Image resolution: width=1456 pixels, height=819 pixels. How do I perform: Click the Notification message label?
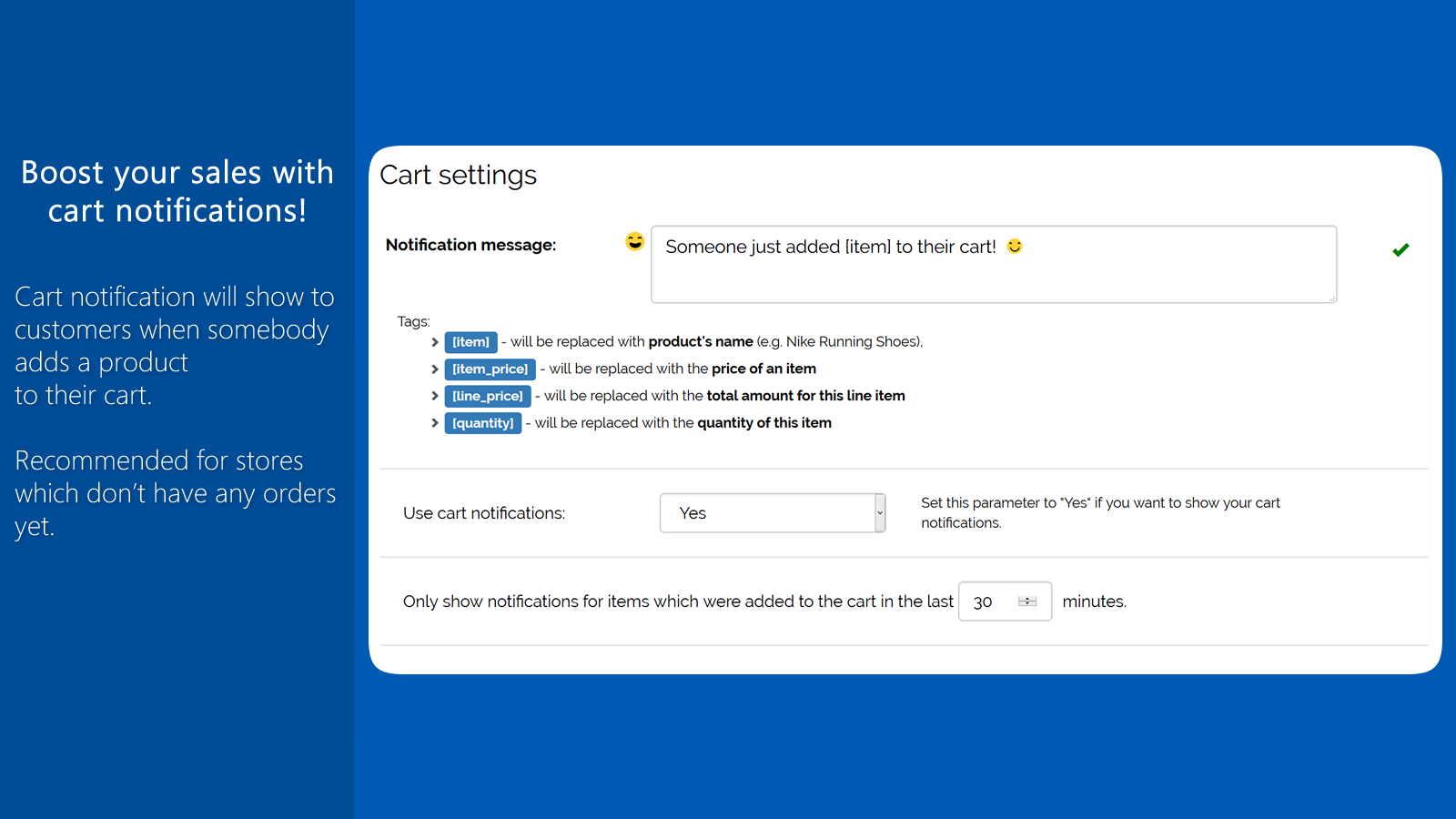tap(470, 244)
